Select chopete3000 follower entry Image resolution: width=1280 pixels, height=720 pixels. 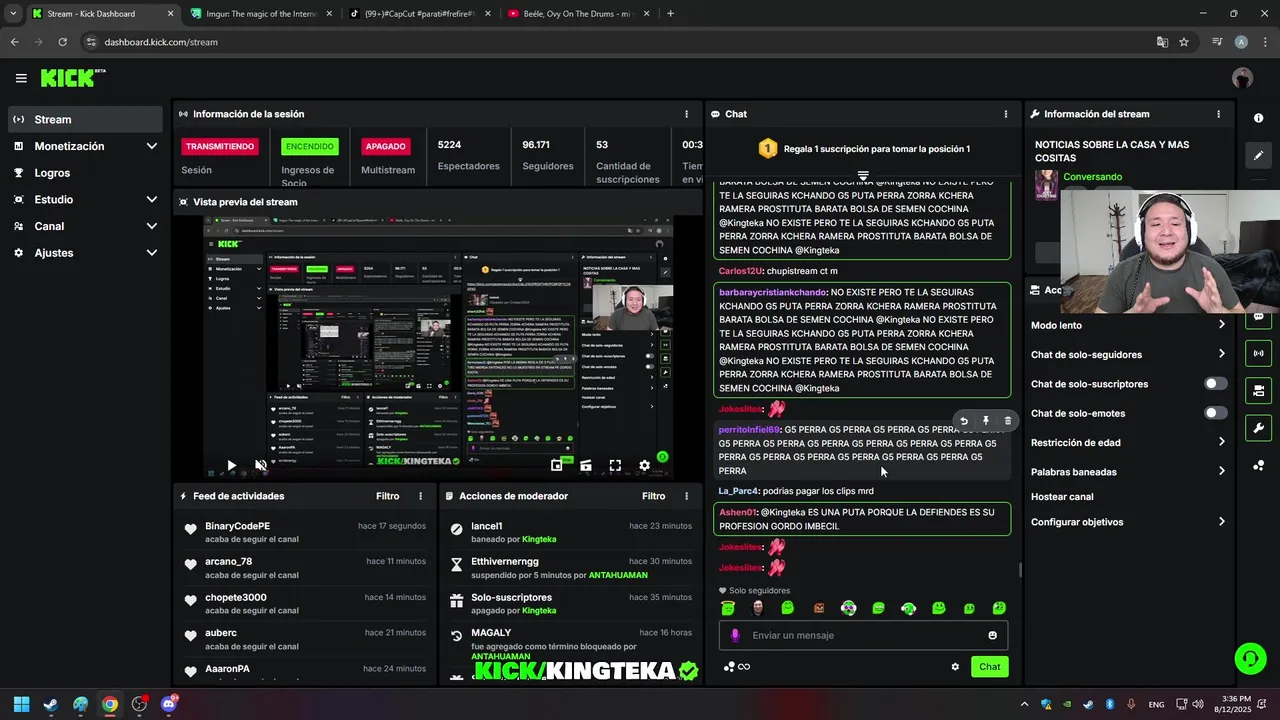[304, 603]
